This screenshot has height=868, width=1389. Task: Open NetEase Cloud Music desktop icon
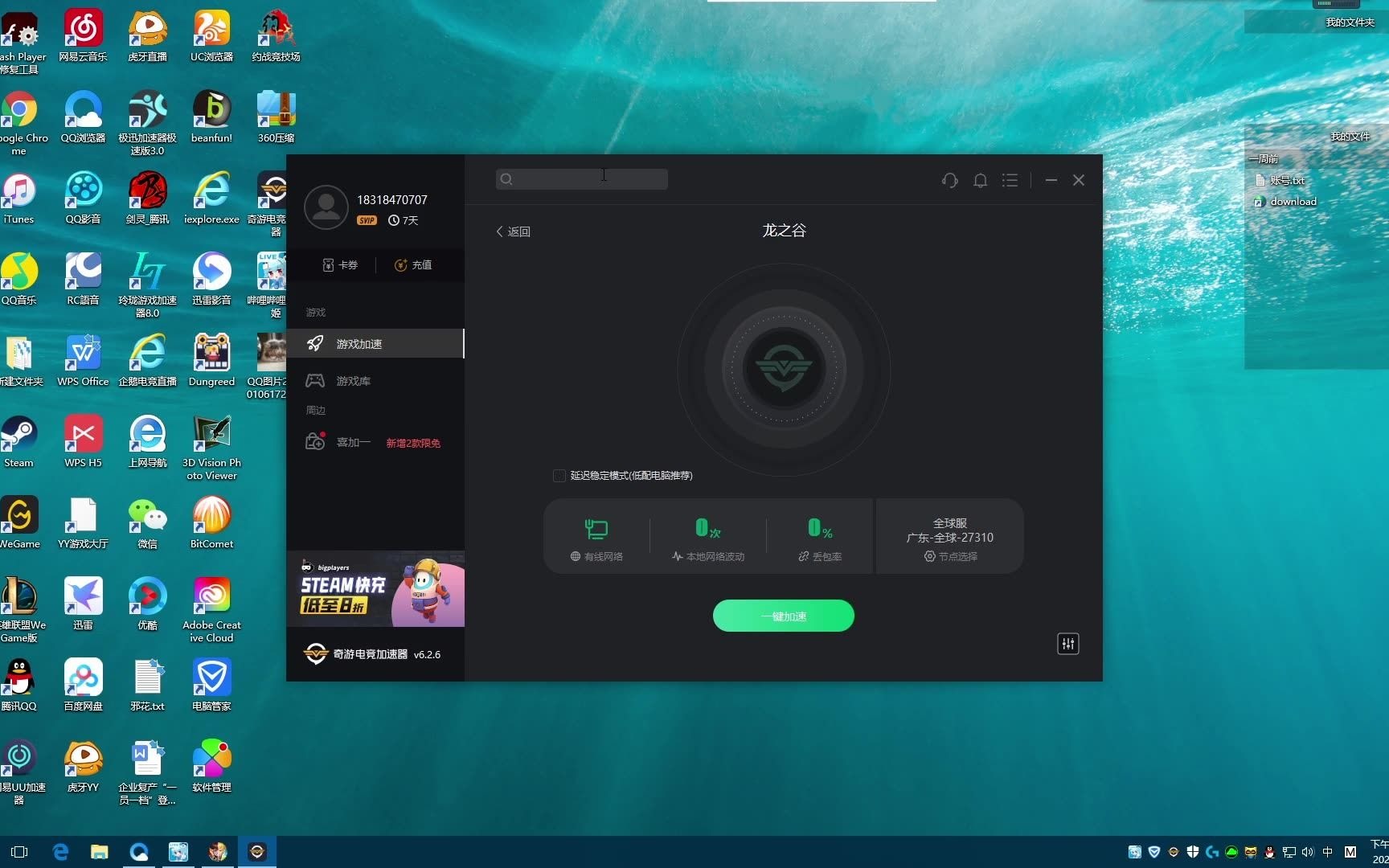pos(83,36)
